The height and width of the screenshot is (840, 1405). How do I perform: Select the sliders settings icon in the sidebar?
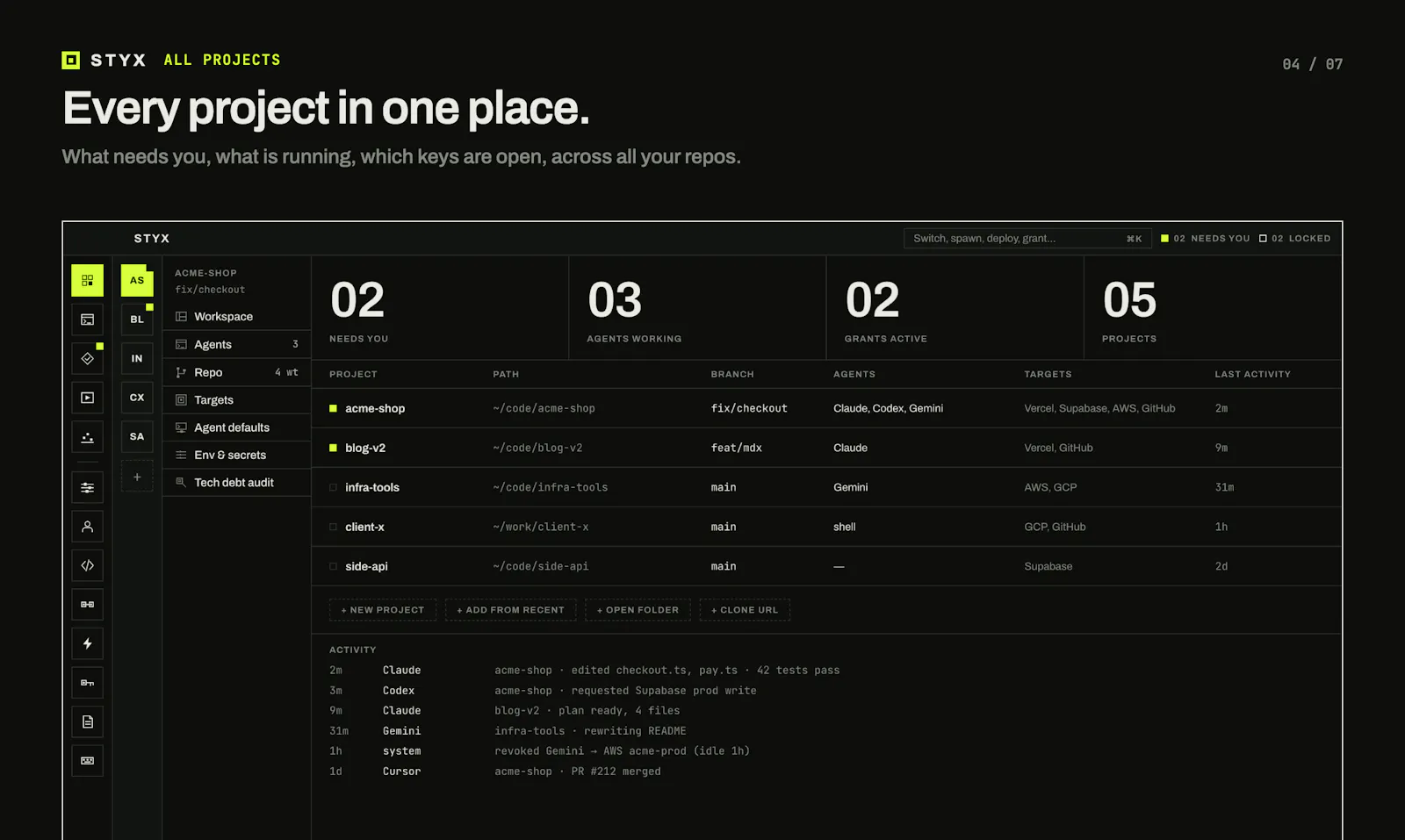pos(87,487)
